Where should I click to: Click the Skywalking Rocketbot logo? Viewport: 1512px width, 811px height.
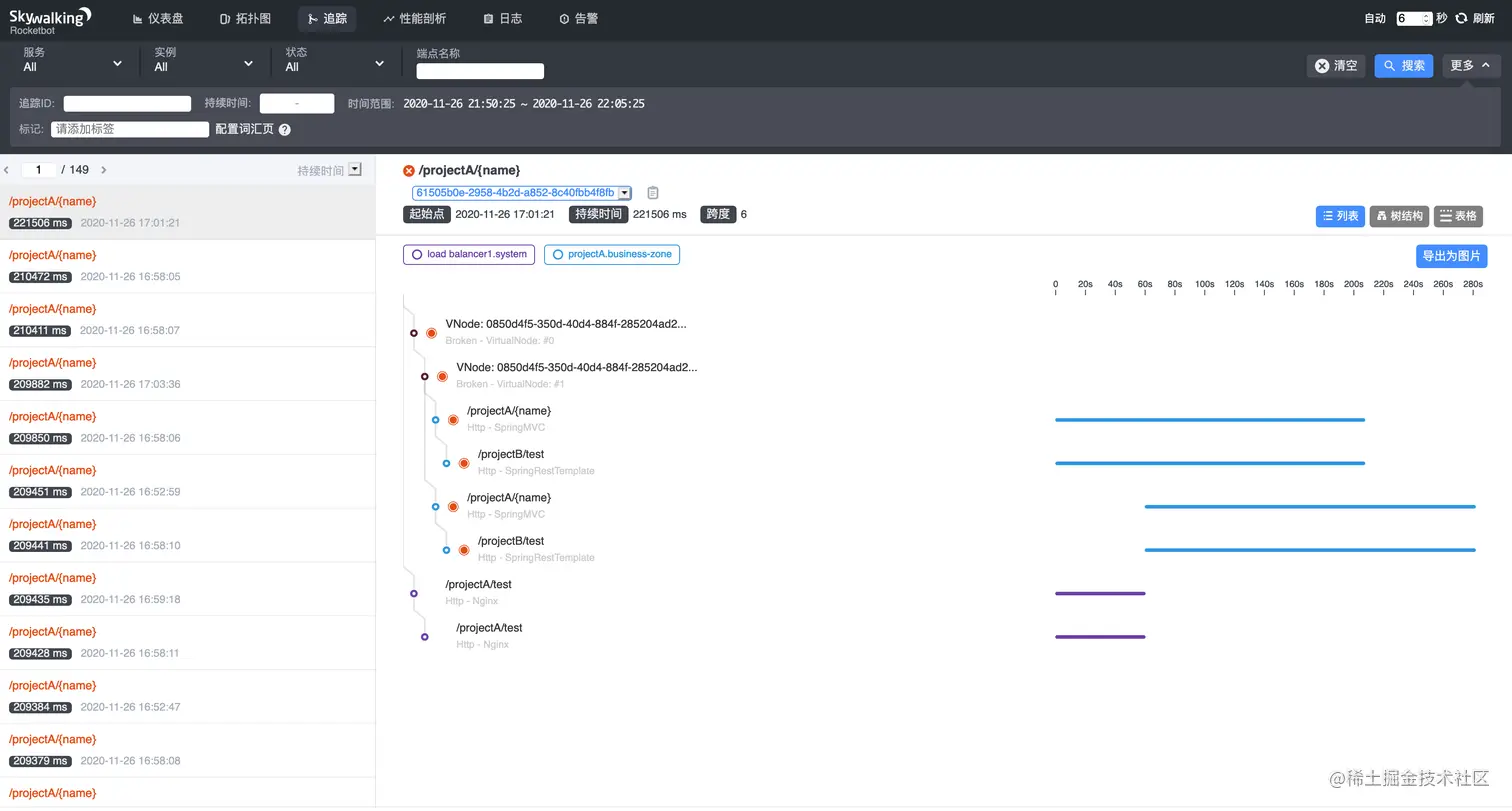tap(50, 19)
